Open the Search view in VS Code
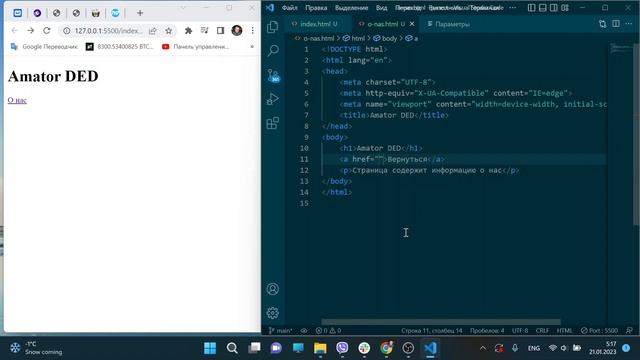Screen dimensions: 640x360 point(273,51)
